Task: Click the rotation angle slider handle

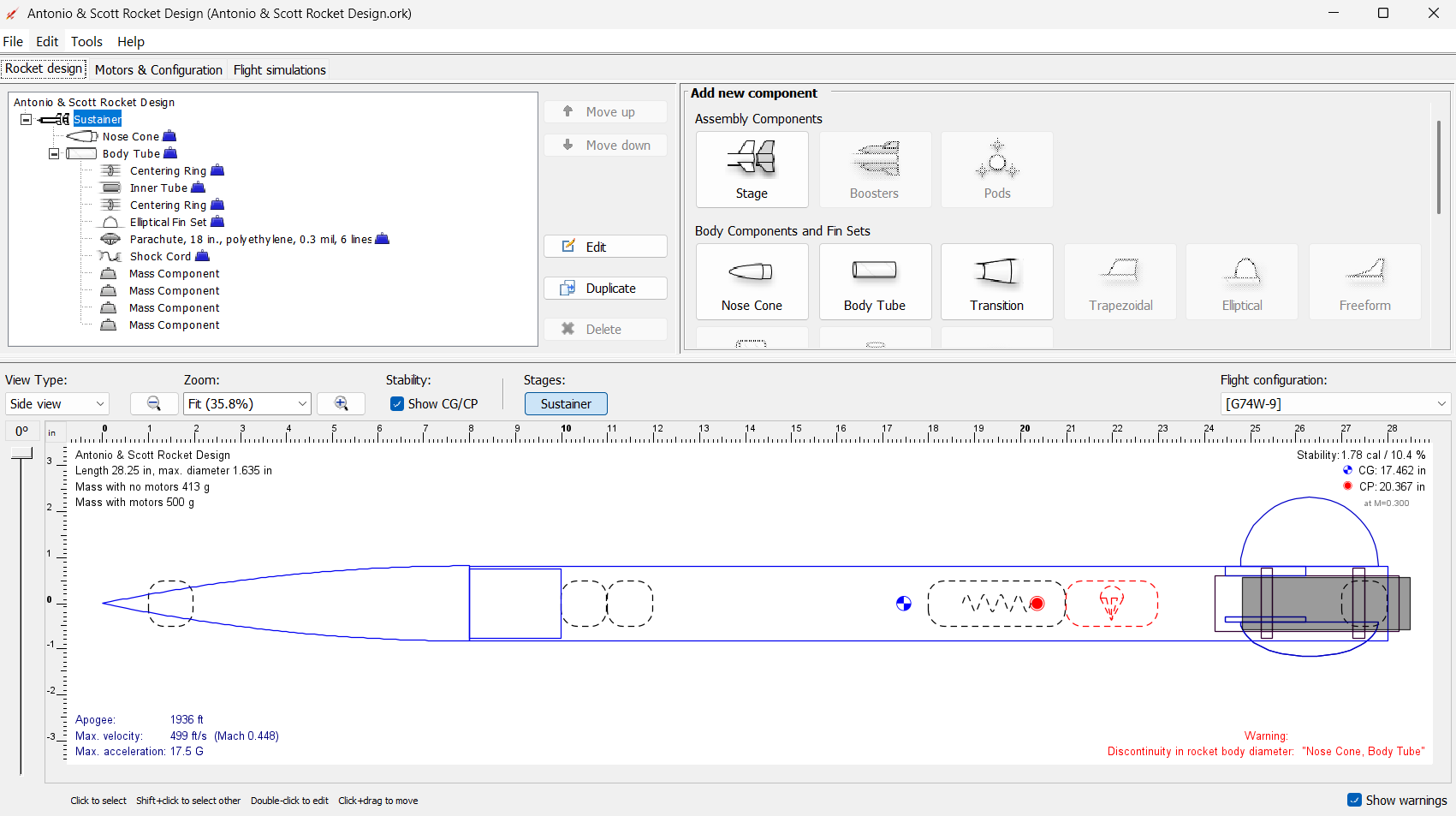Action: (21, 453)
